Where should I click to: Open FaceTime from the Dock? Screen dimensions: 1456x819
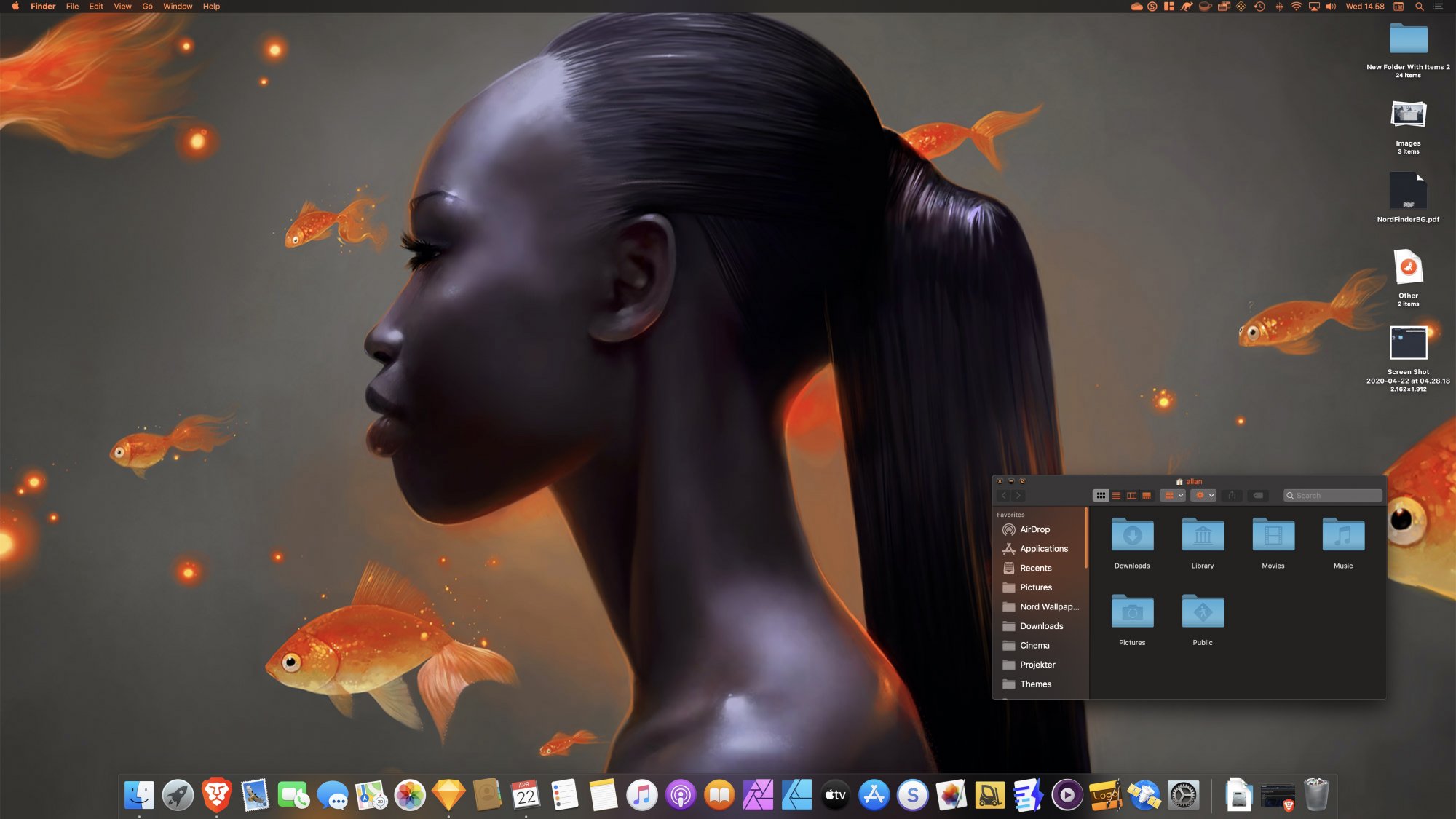pyautogui.click(x=293, y=795)
